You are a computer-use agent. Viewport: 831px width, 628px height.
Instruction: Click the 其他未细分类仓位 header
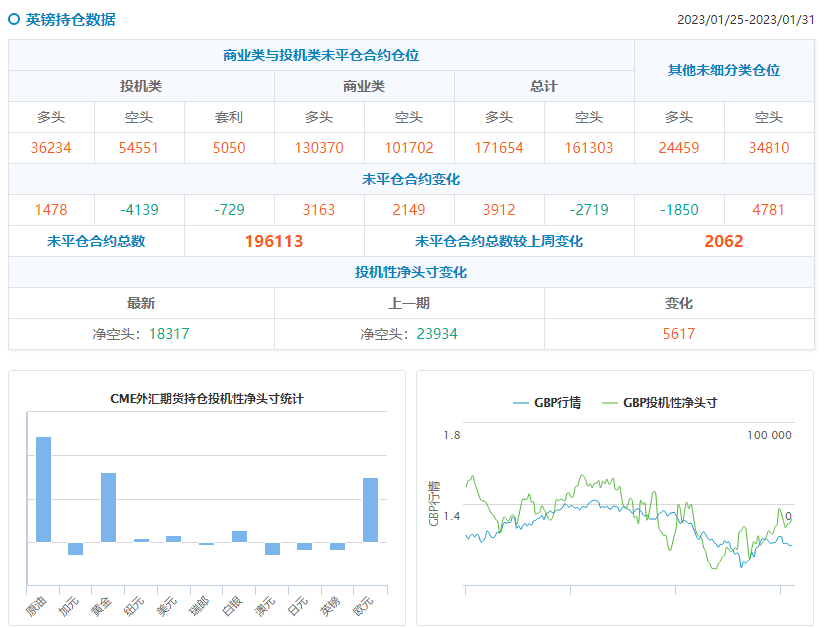tap(724, 70)
